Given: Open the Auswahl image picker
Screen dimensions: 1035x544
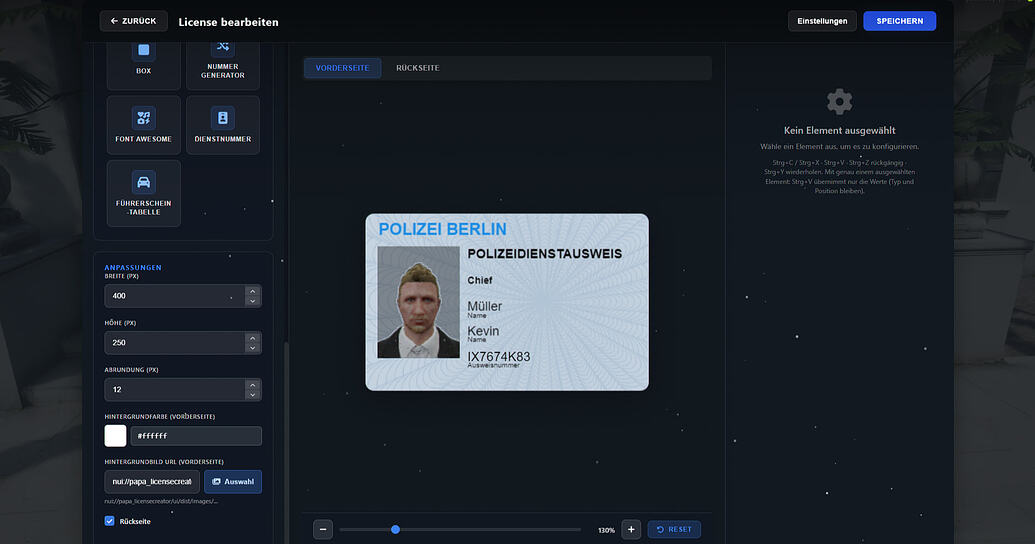Looking at the screenshot, I should point(233,482).
